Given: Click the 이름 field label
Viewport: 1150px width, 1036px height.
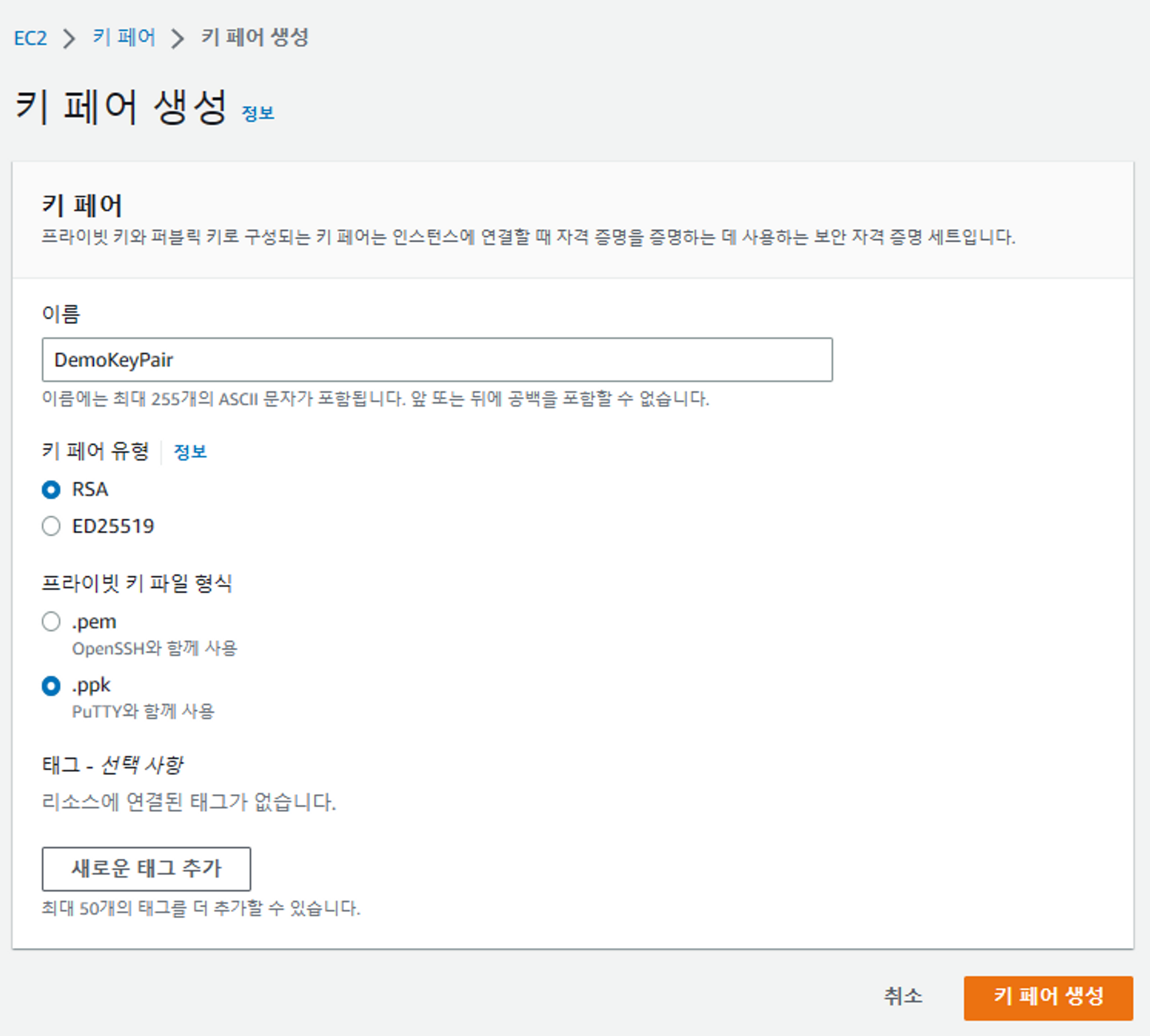Looking at the screenshot, I should coord(60,314).
